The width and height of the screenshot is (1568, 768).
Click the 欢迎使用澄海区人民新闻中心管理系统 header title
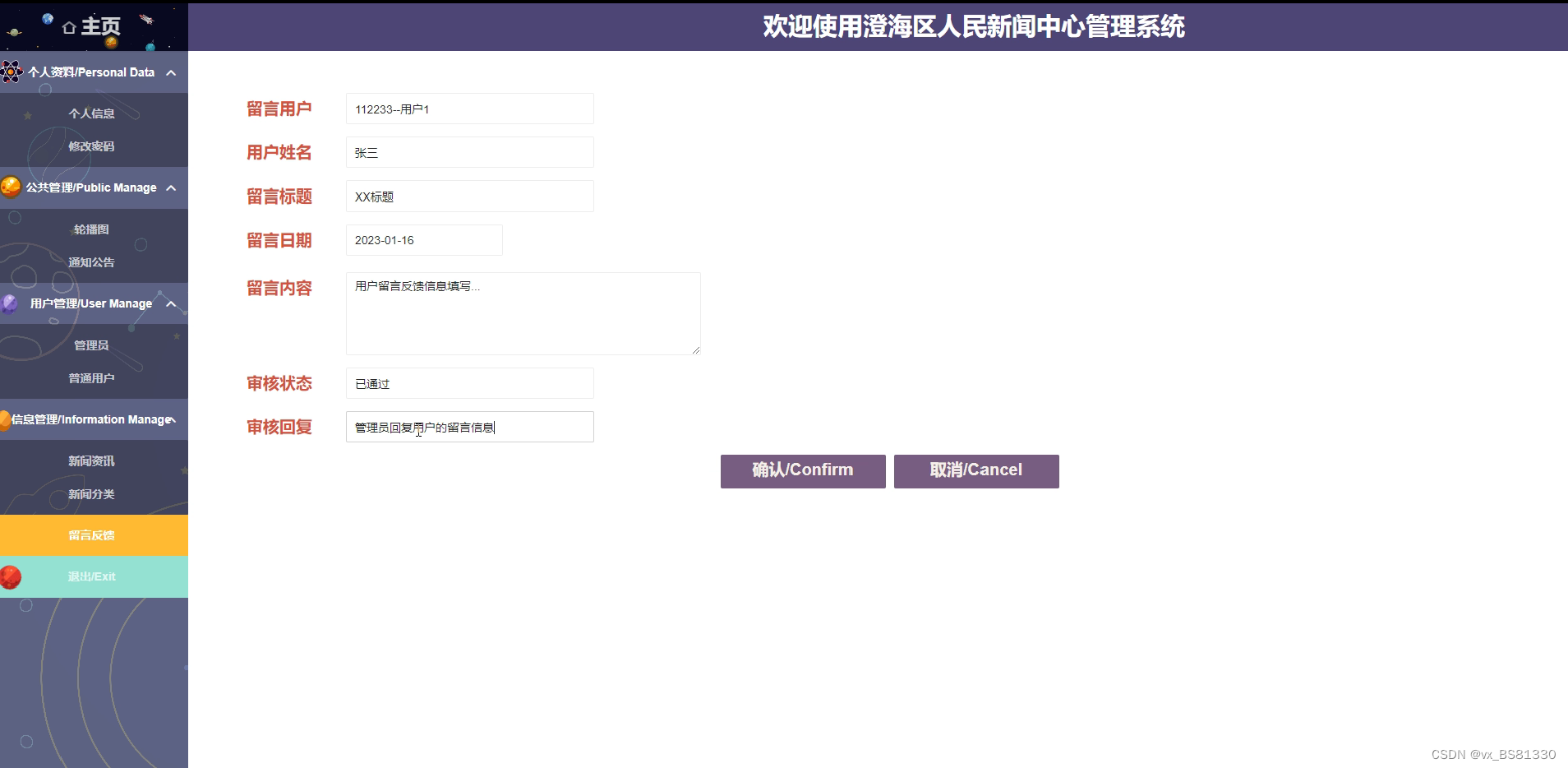[974, 26]
